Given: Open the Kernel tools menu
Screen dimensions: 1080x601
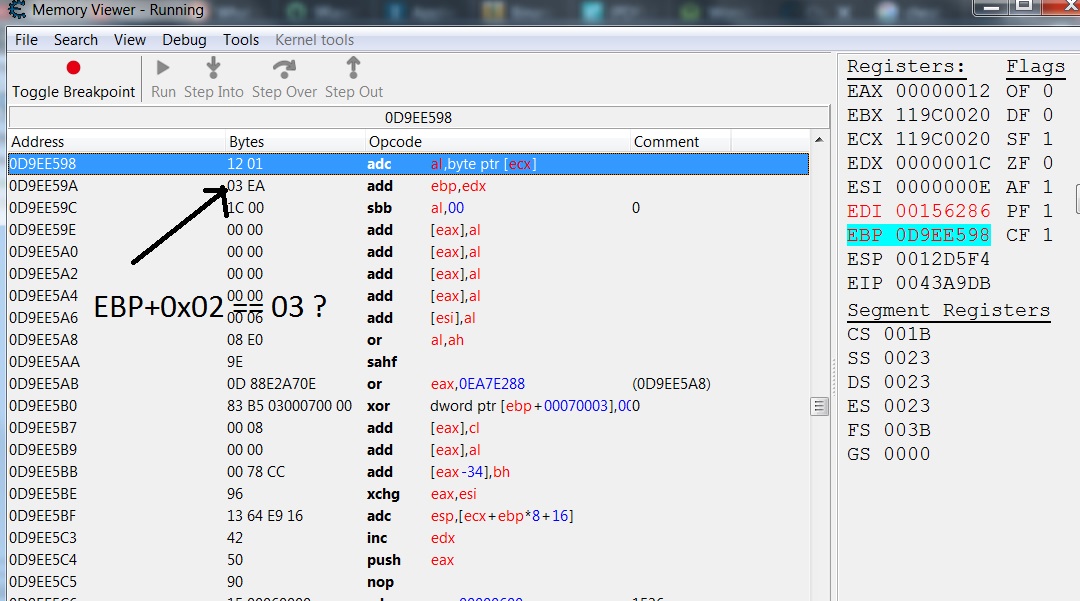Looking at the screenshot, I should tap(314, 40).
